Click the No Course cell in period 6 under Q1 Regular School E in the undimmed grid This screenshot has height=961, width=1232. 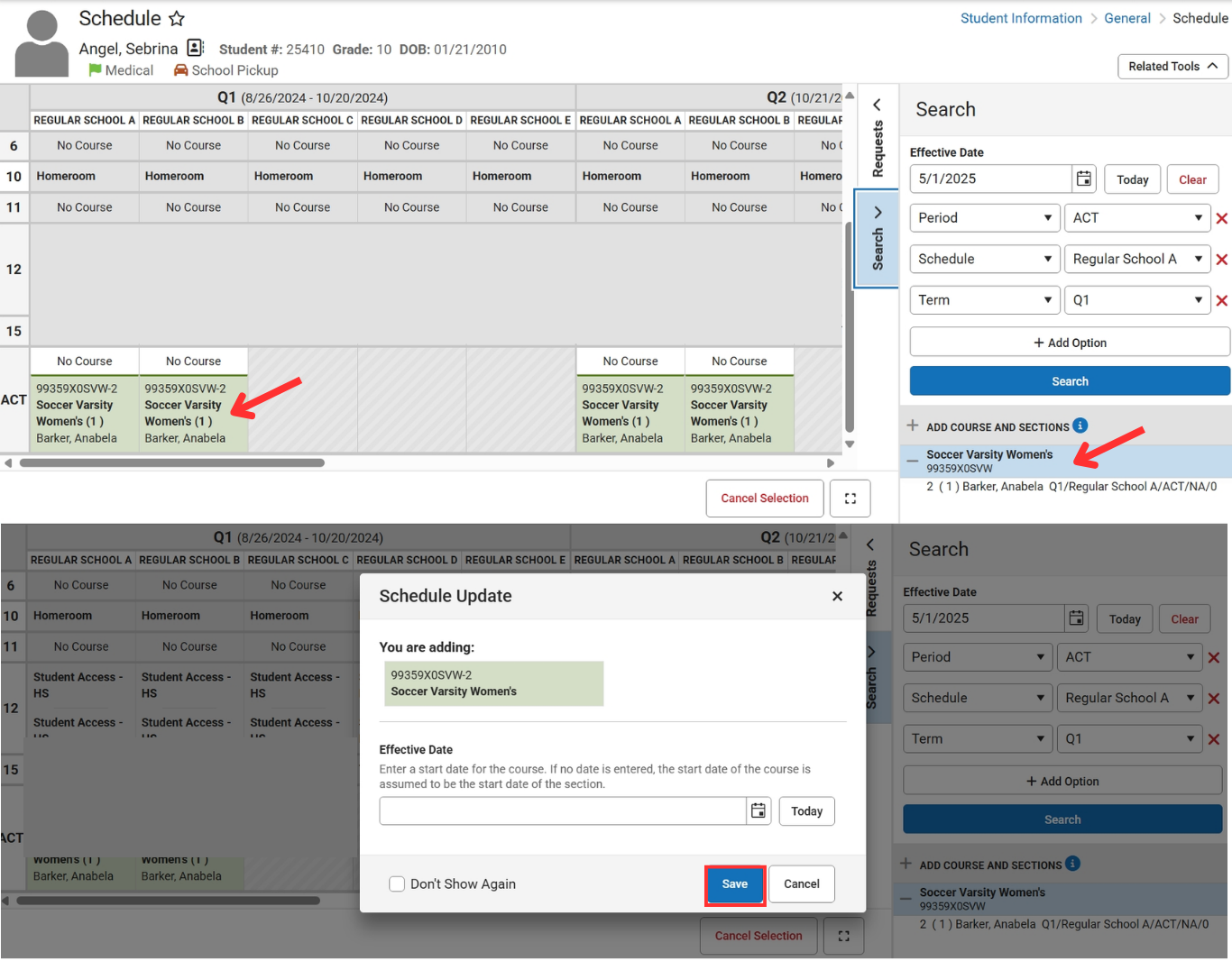520,146
